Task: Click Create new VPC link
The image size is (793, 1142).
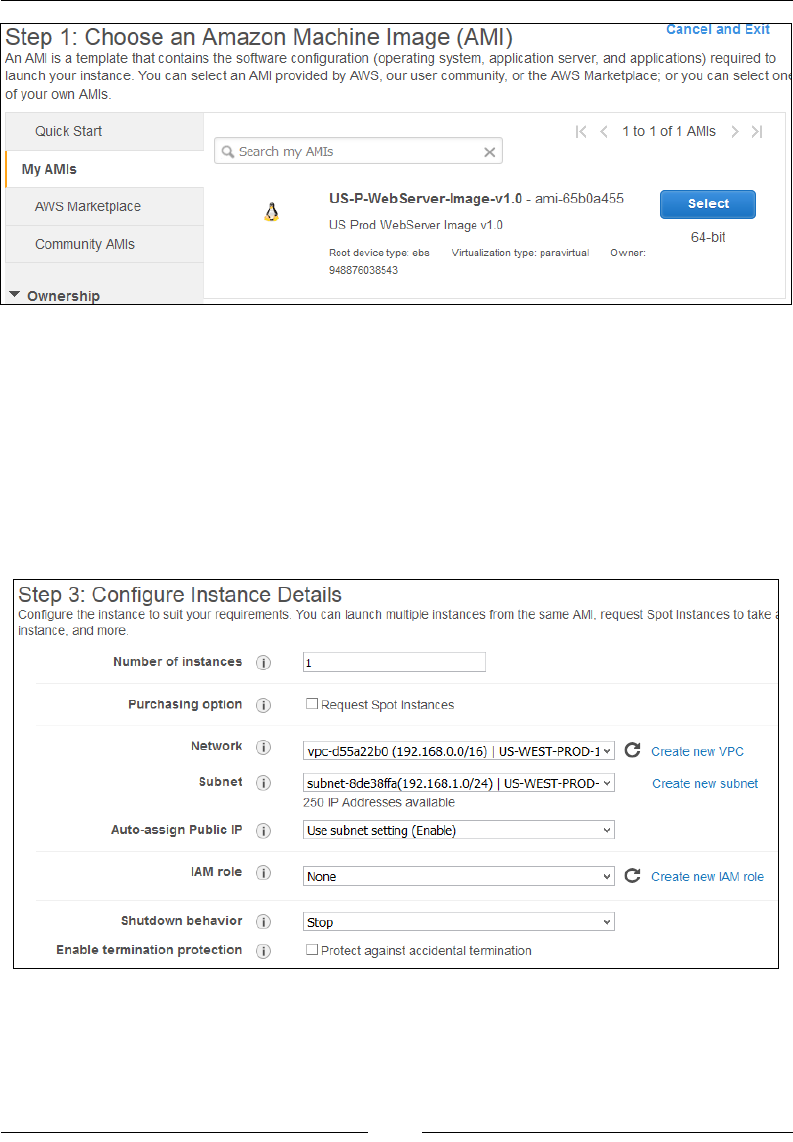Action: point(698,752)
